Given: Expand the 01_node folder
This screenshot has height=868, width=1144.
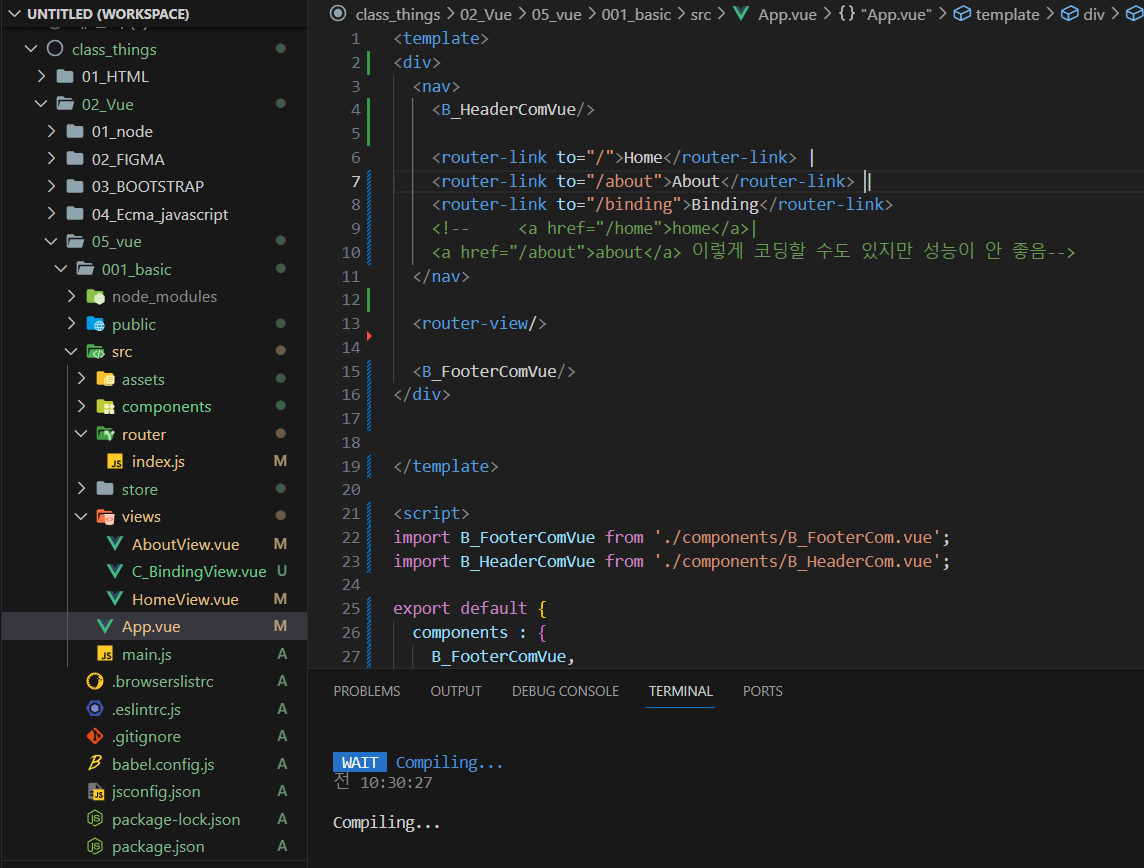Looking at the screenshot, I should coord(51,131).
